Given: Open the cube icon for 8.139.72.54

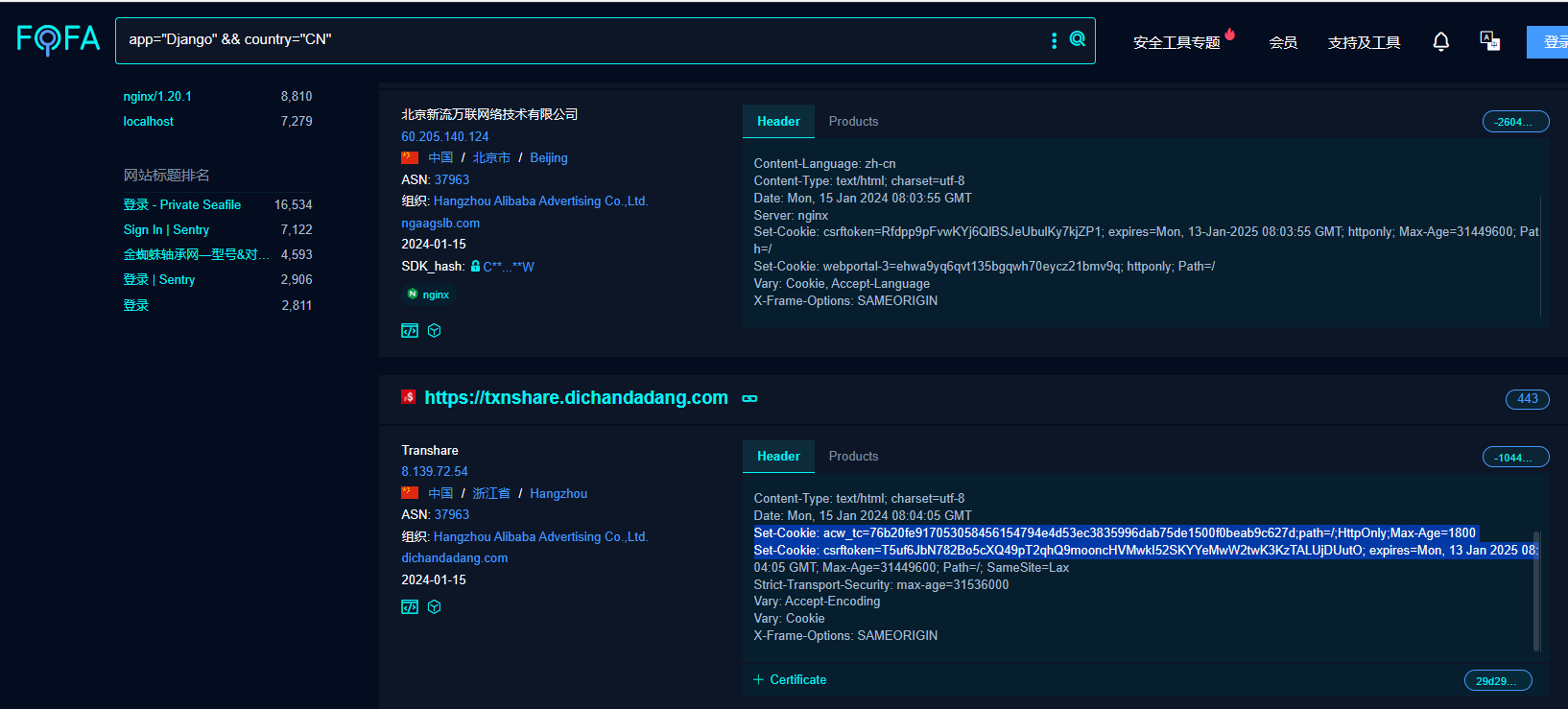Looking at the screenshot, I should 435,607.
